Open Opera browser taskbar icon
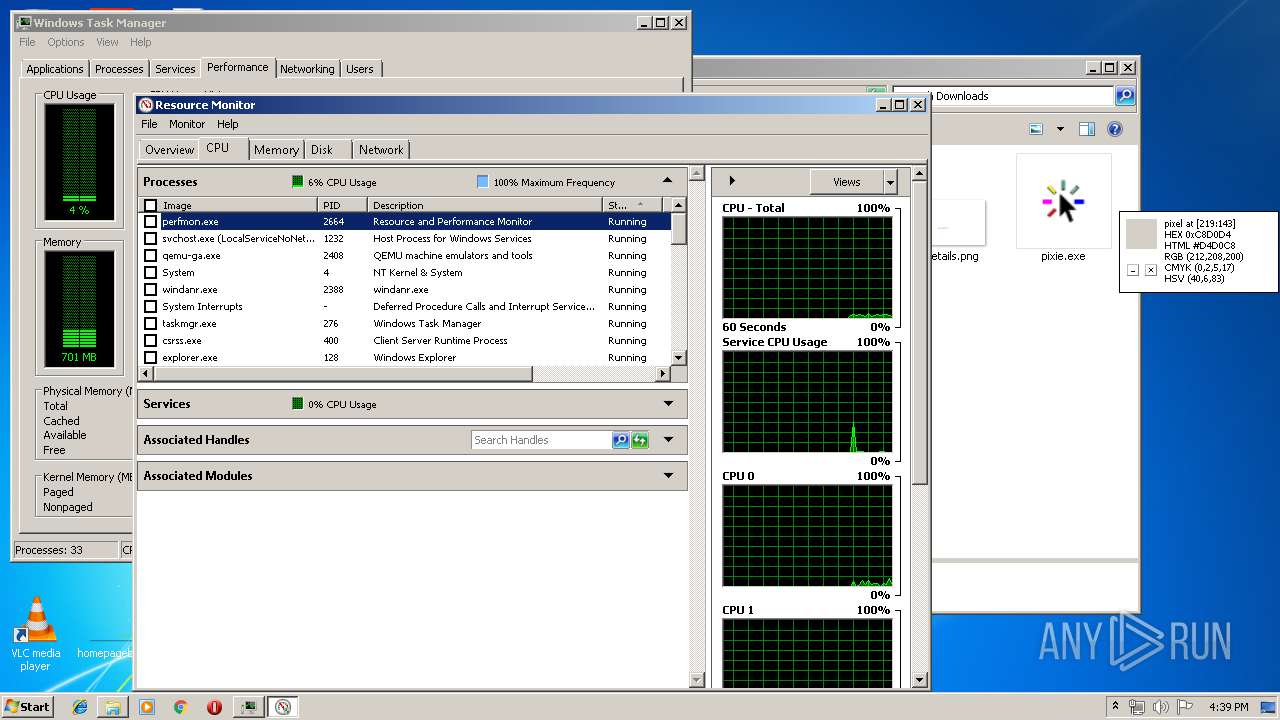 [214, 707]
